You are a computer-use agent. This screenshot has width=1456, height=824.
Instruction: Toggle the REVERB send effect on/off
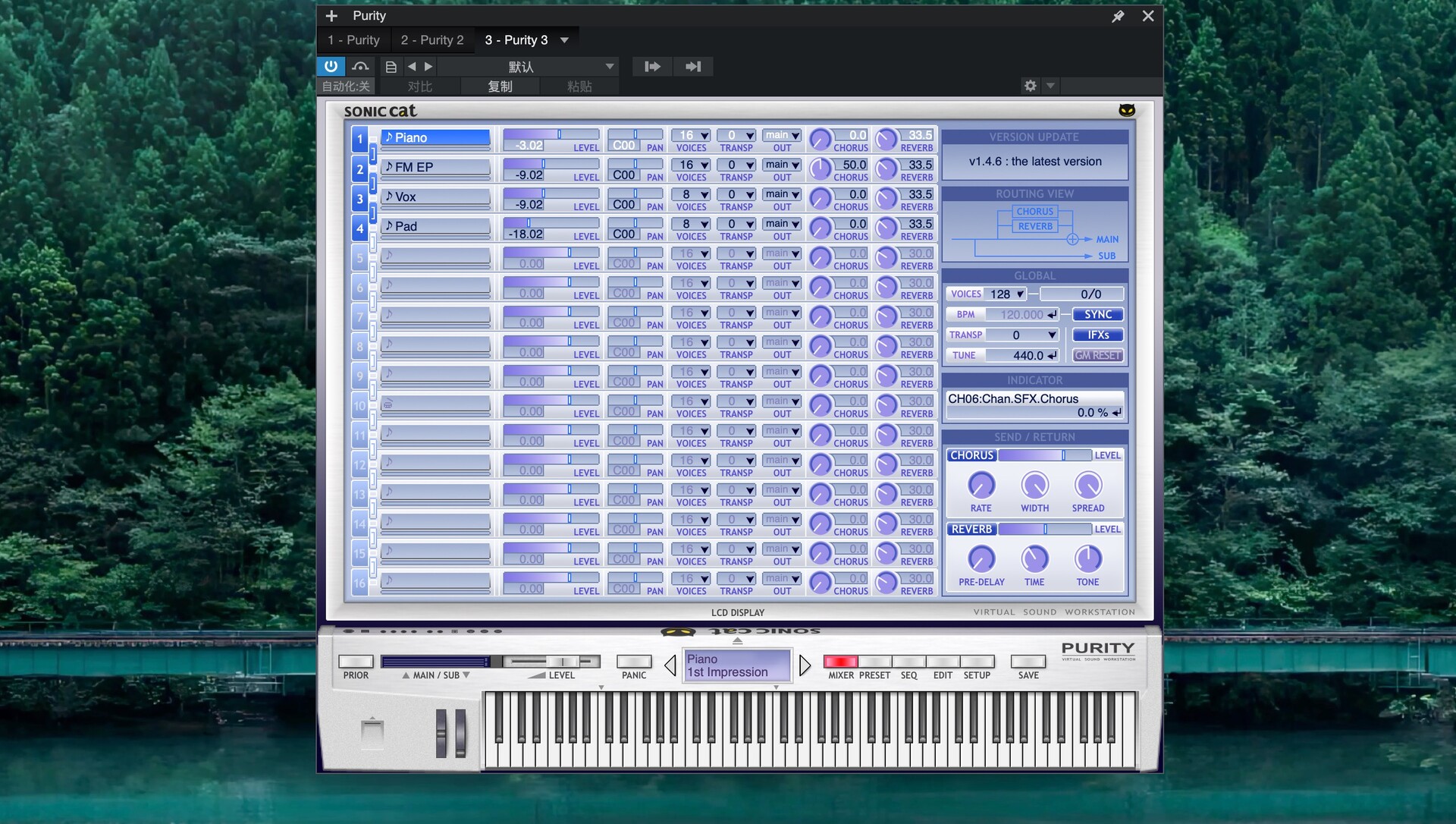pos(971,529)
